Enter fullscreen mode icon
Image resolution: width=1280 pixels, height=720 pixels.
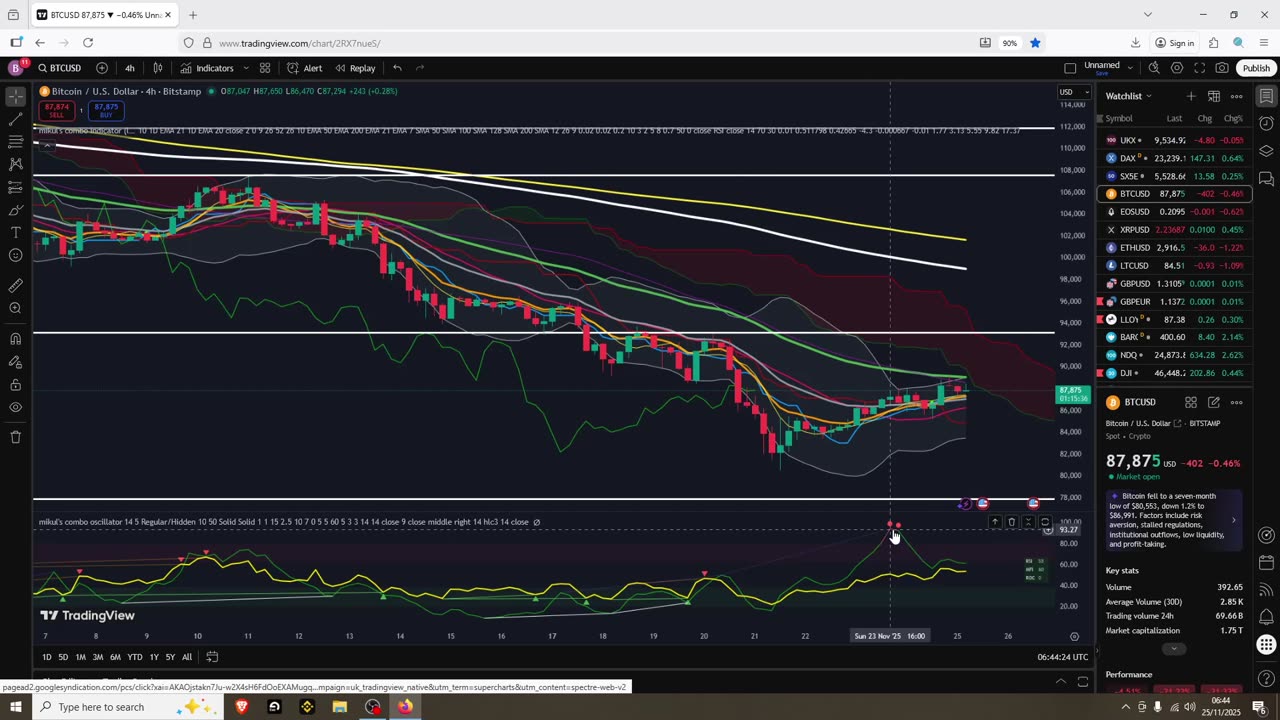tap(1199, 68)
